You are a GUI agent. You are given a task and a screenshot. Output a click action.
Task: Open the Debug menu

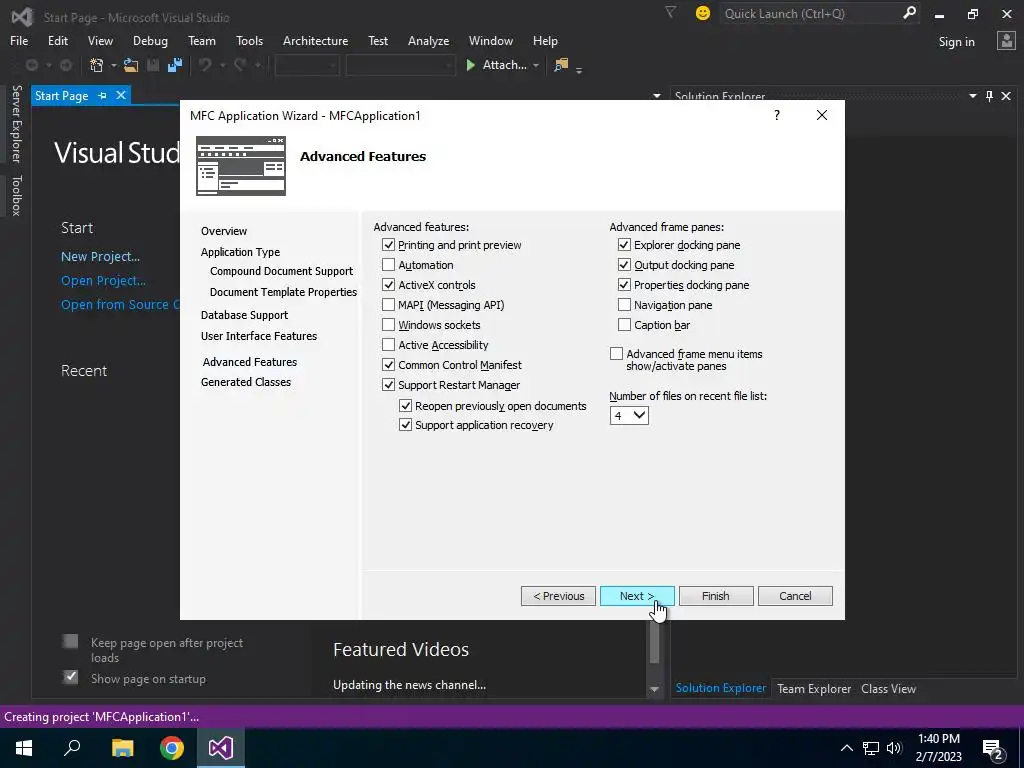point(150,40)
